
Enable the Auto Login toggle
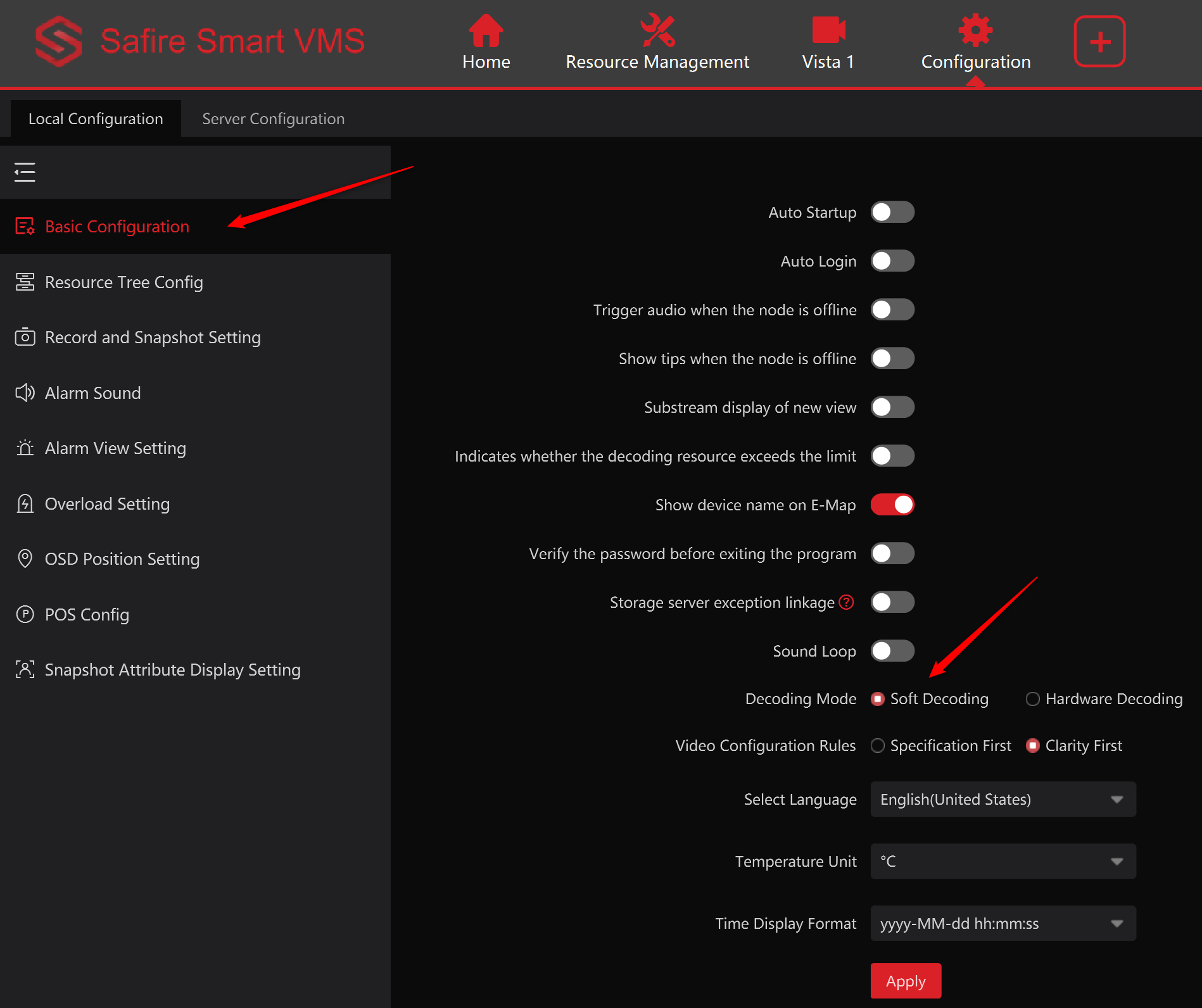click(892, 261)
